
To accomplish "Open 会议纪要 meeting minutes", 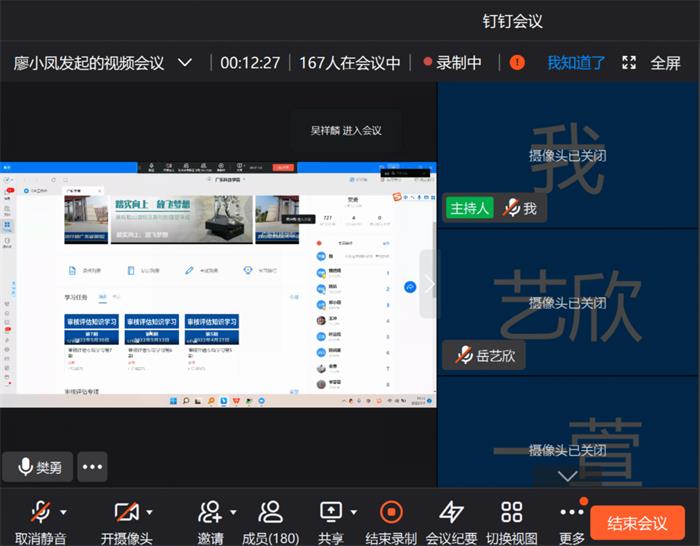I will point(451,521).
